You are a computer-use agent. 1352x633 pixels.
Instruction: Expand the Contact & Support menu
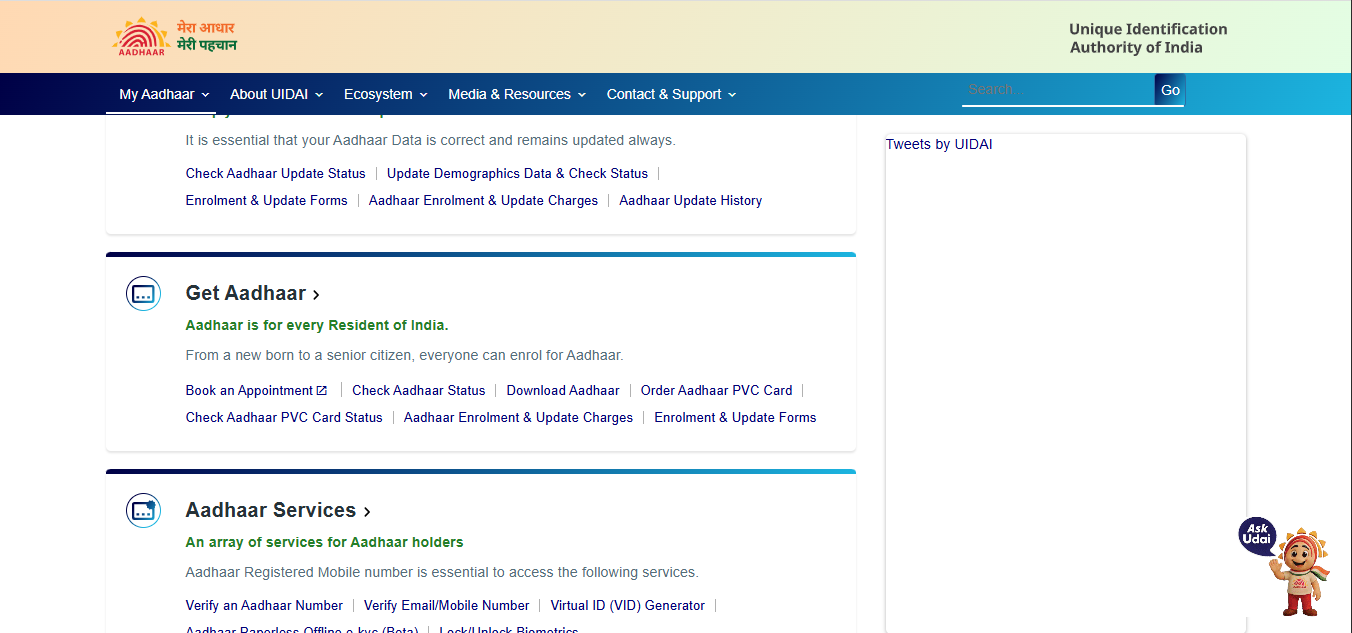click(x=672, y=94)
